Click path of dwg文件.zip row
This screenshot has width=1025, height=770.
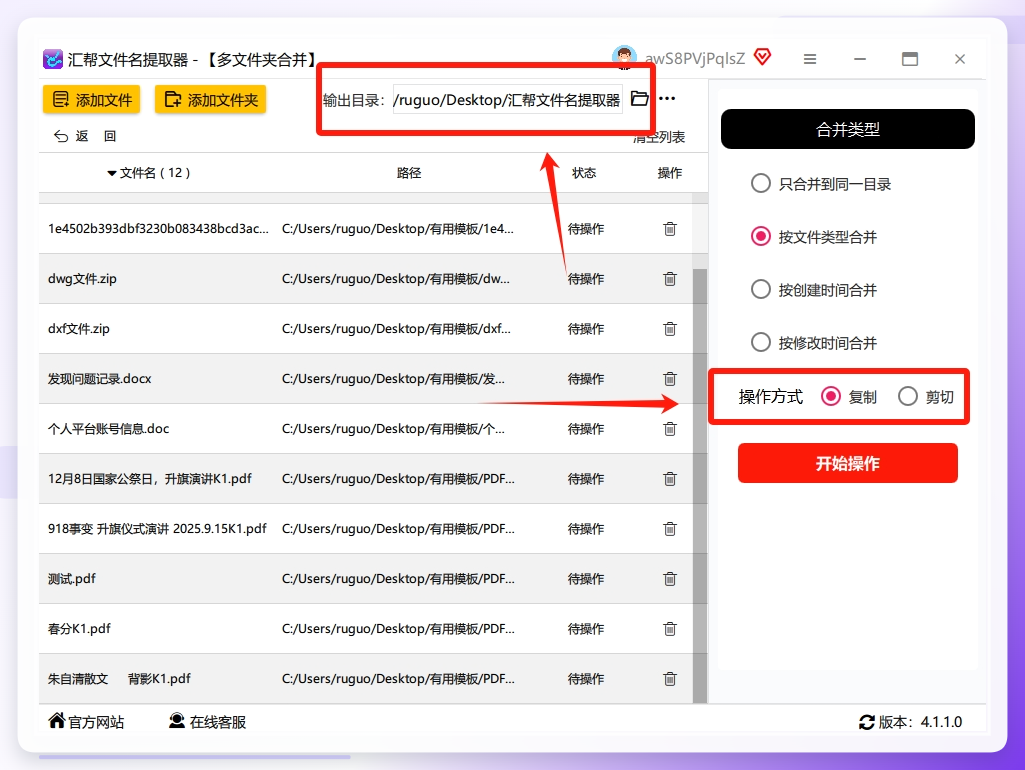pos(395,279)
